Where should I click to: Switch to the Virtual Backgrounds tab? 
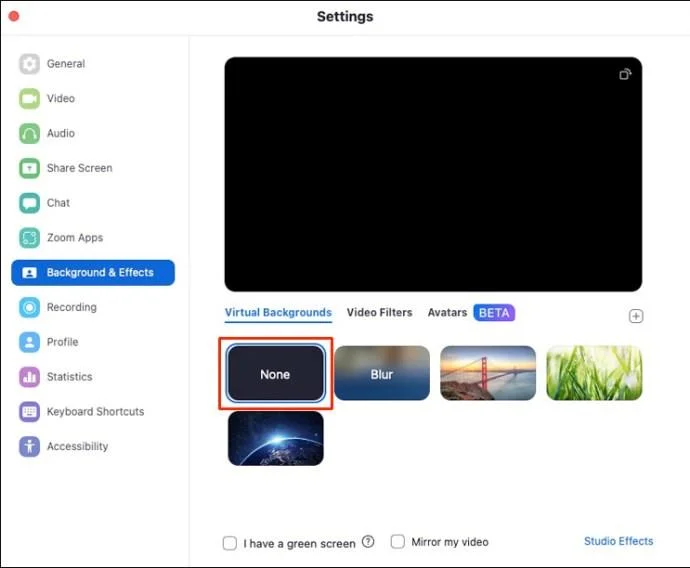pyautogui.click(x=278, y=312)
